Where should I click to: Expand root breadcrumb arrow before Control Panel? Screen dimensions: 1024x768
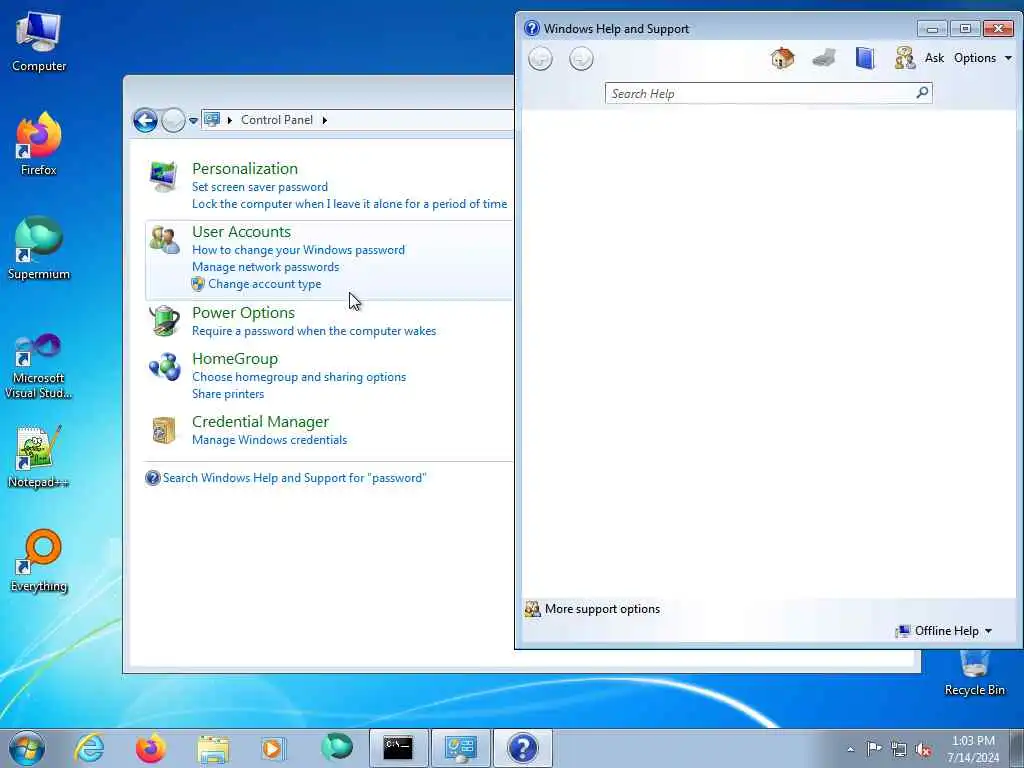click(230, 120)
